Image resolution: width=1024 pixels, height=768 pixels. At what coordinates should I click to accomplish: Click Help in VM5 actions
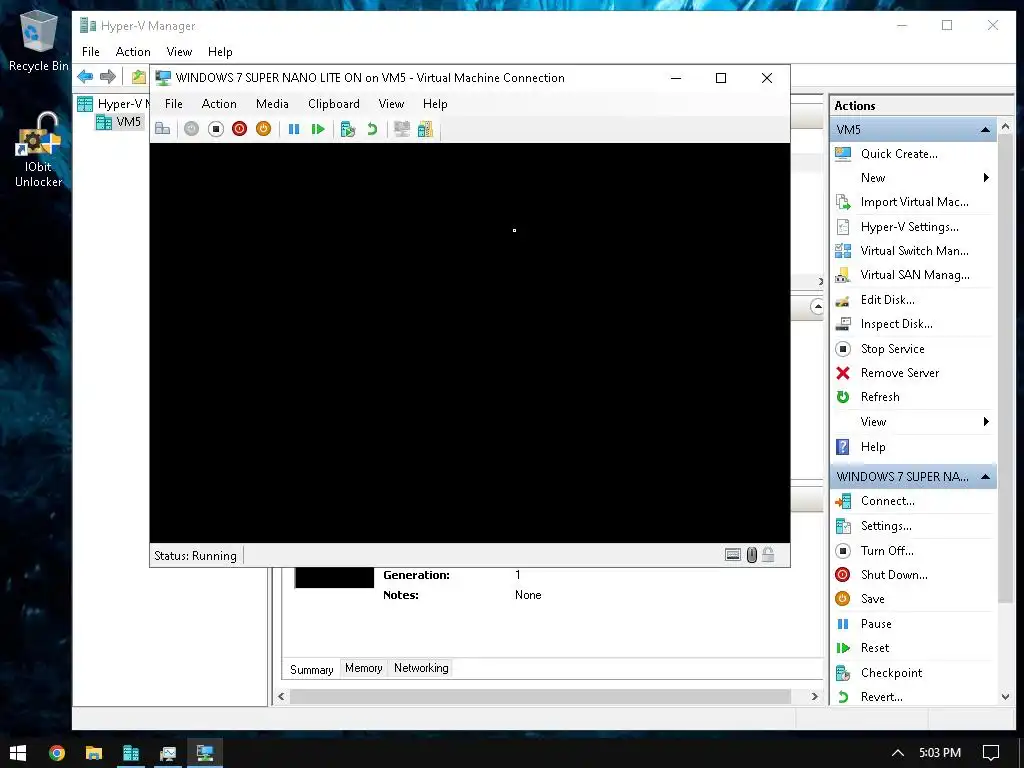[x=872, y=447]
